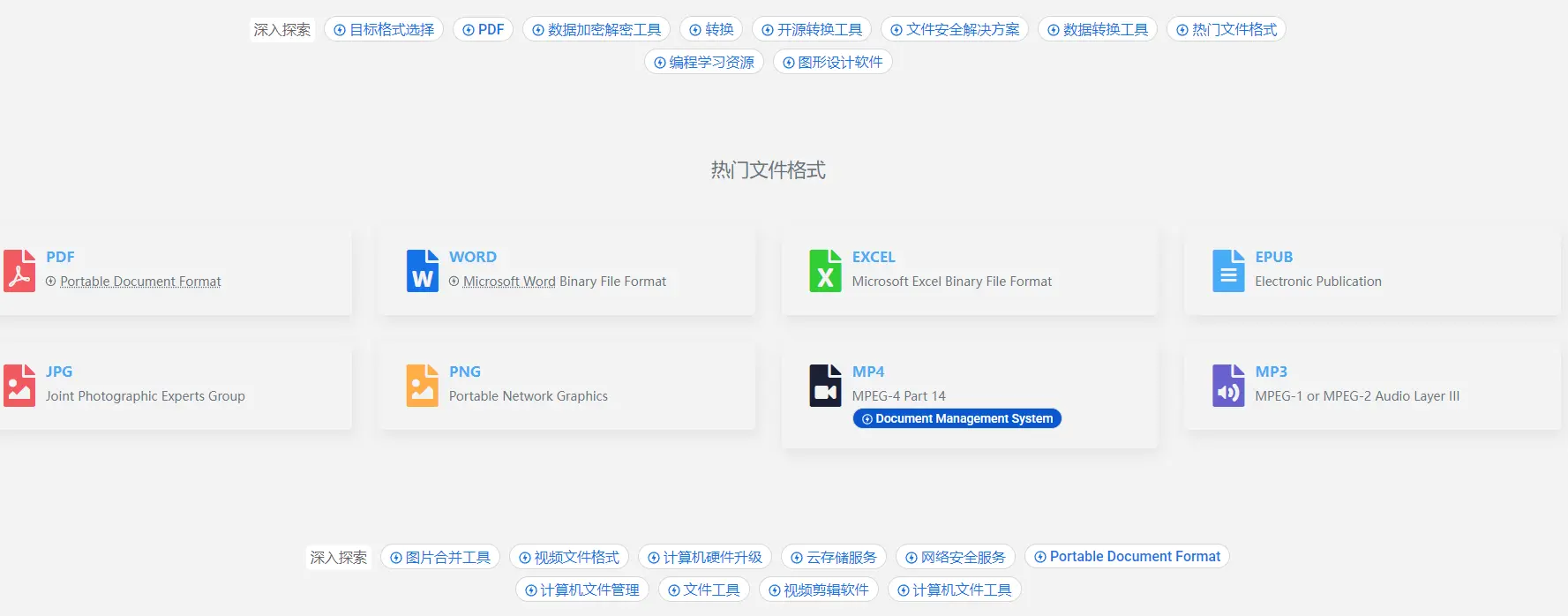Select the 数据加密解密工具 tag

[596, 29]
